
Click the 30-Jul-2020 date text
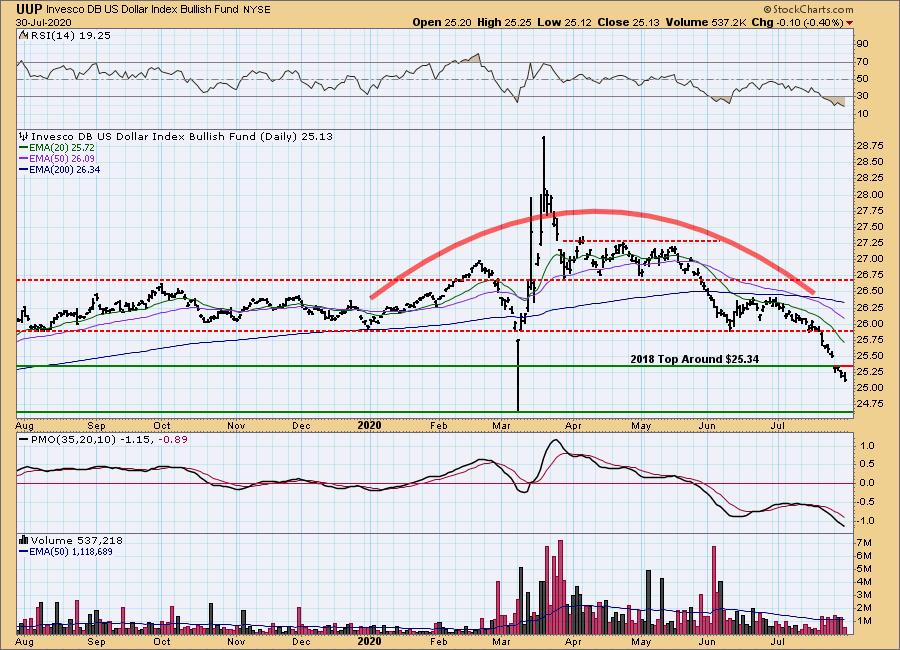pos(44,22)
